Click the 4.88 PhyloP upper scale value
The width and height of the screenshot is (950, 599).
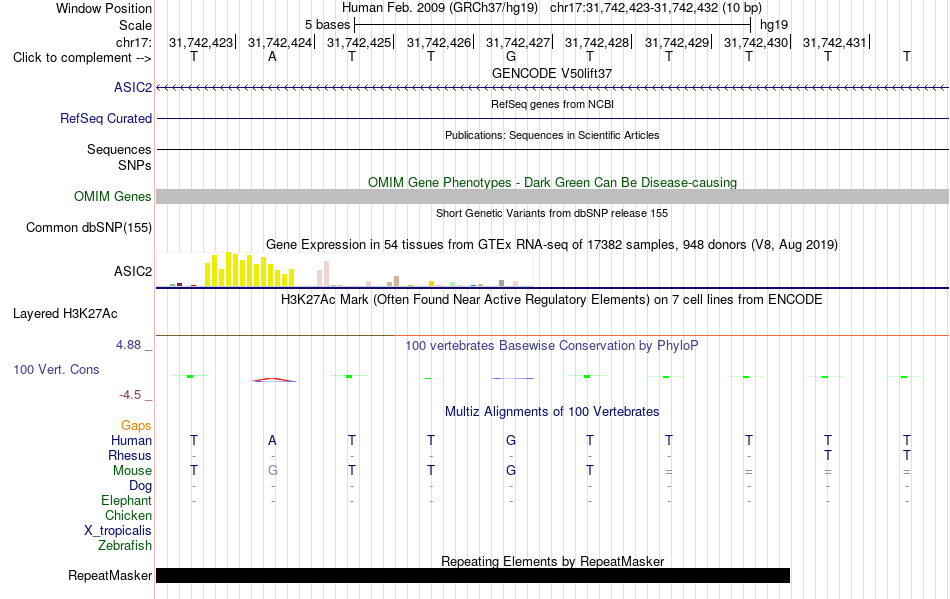[x=128, y=345]
